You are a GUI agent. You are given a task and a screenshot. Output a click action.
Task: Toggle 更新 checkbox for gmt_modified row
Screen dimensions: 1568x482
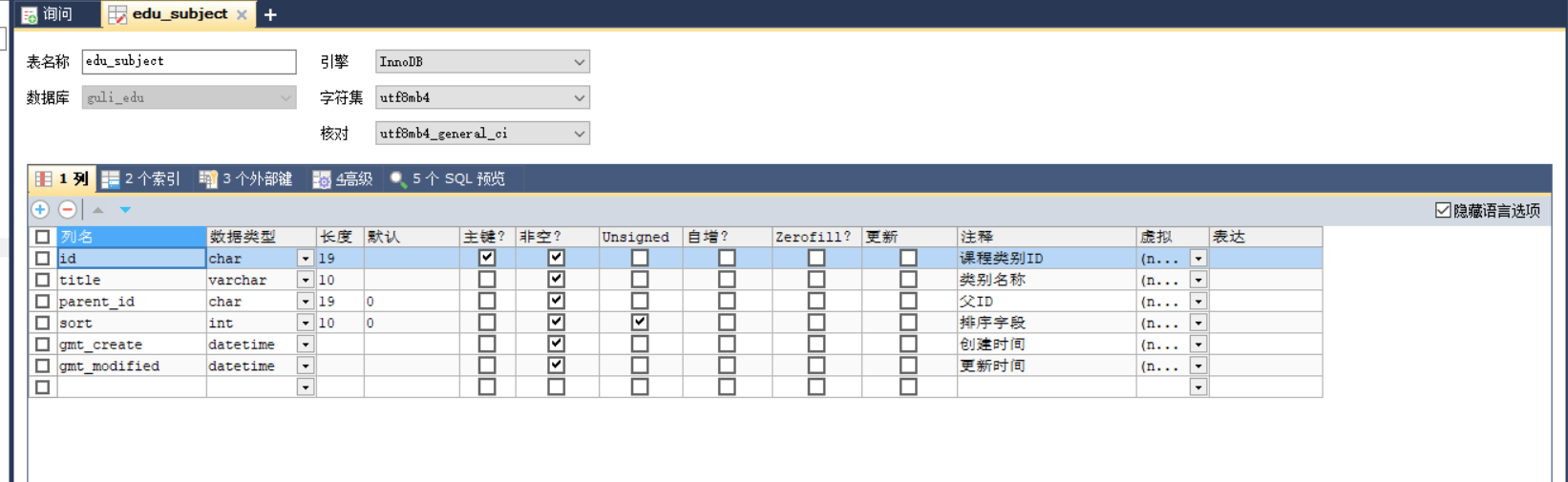[908, 366]
